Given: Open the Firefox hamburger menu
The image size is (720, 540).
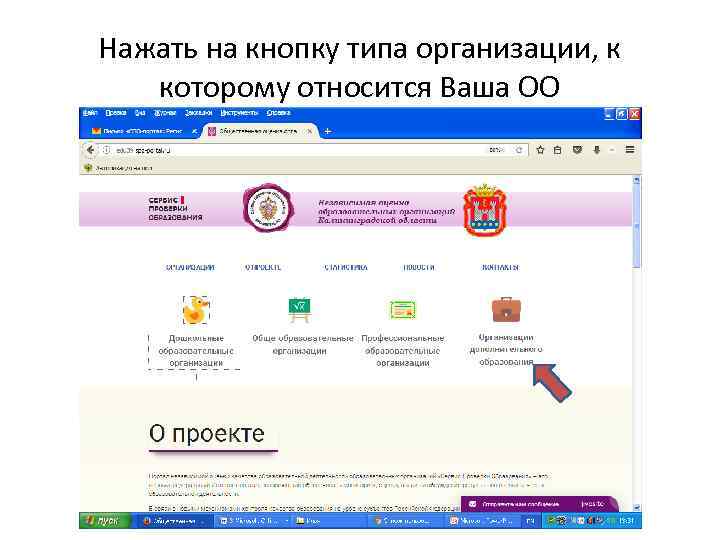Looking at the screenshot, I should [x=630, y=150].
